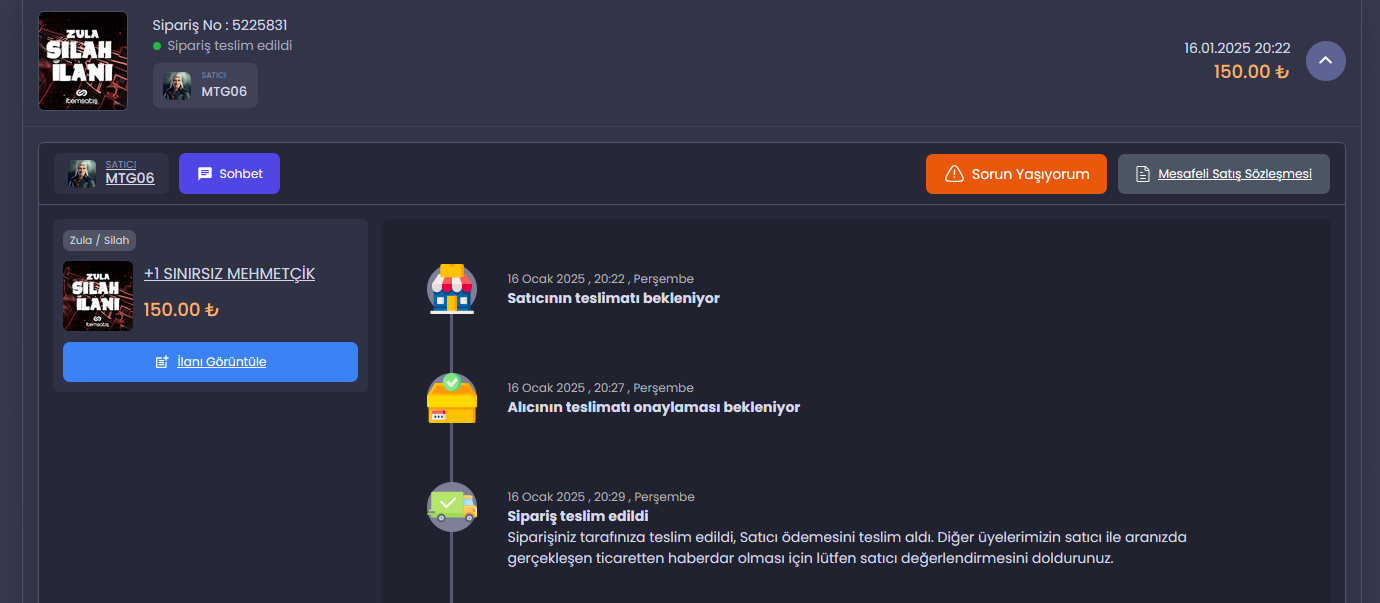
Task: Click the Alıcının teslimatı onaylaması bekleniyor heading
Action: pos(654,407)
